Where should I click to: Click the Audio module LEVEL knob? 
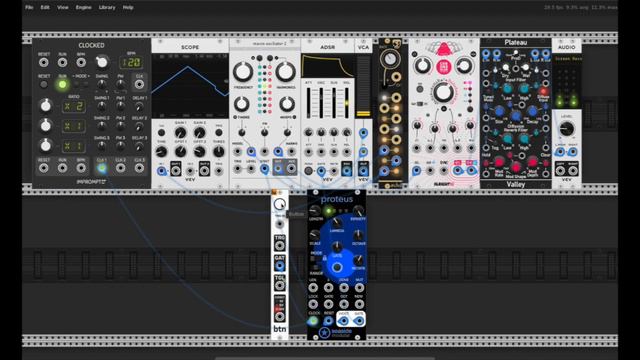[567, 129]
